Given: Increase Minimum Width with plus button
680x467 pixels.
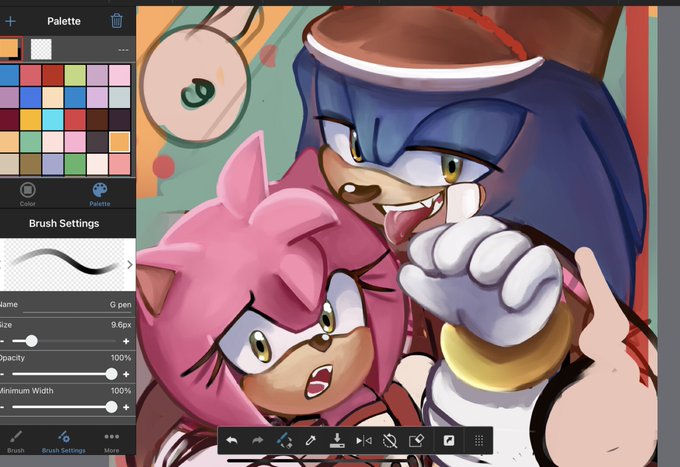Looking at the screenshot, I should pos(126,407).
